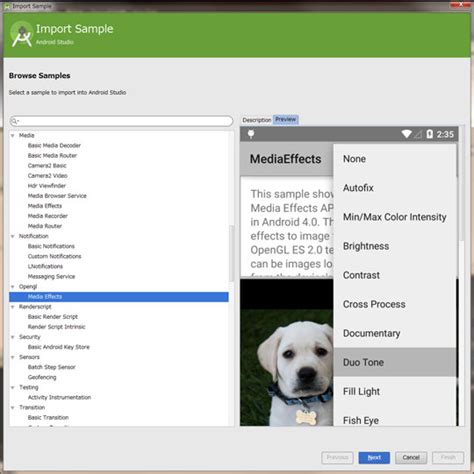This screenshot has width=474, height=474.
Task: Collapse the Media category
Action: pos(13,136)
